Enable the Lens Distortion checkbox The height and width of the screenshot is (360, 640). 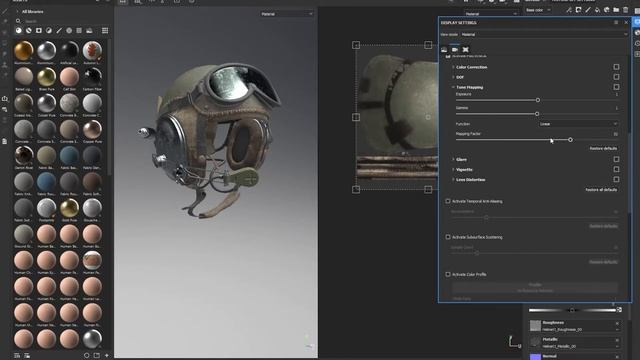(616, 179)
